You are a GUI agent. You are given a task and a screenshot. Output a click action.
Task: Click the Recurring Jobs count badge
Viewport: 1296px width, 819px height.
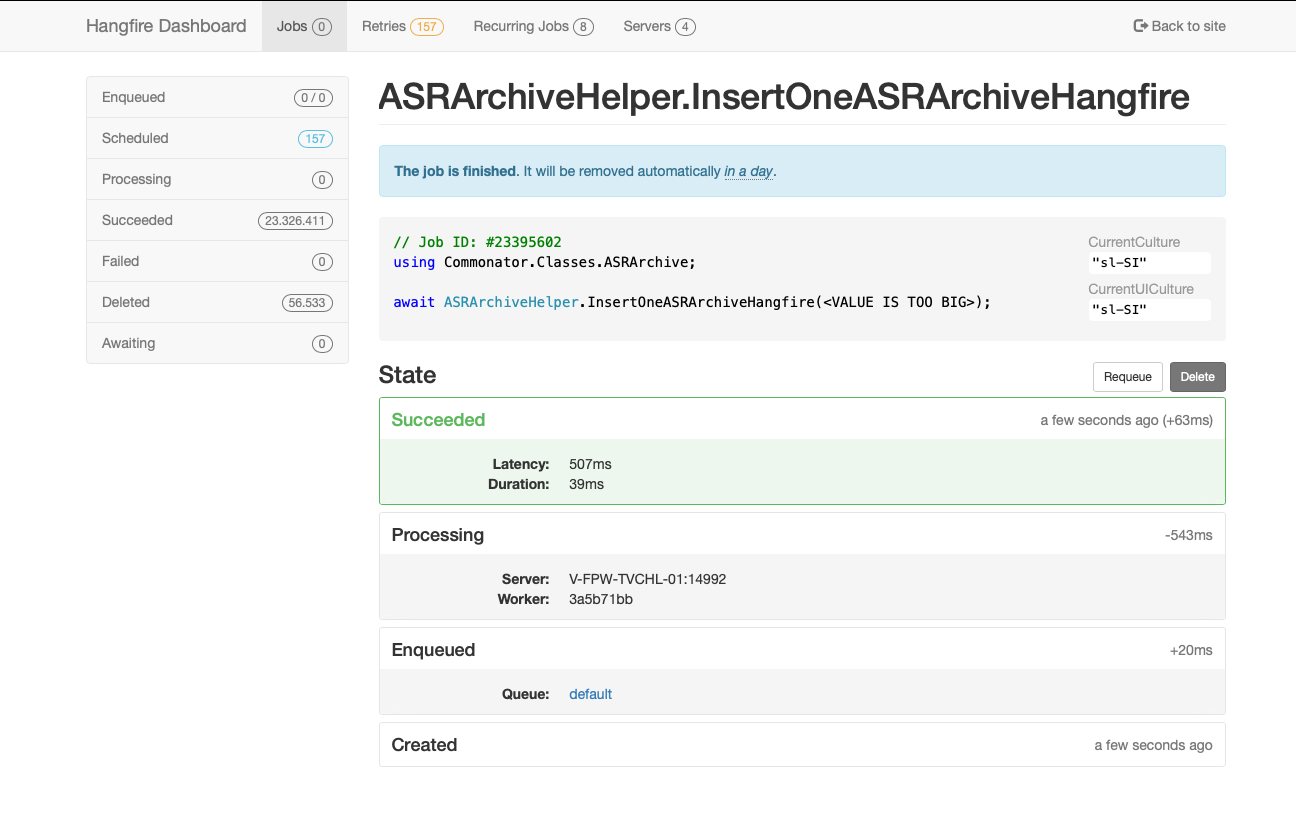tap(583, 27)
